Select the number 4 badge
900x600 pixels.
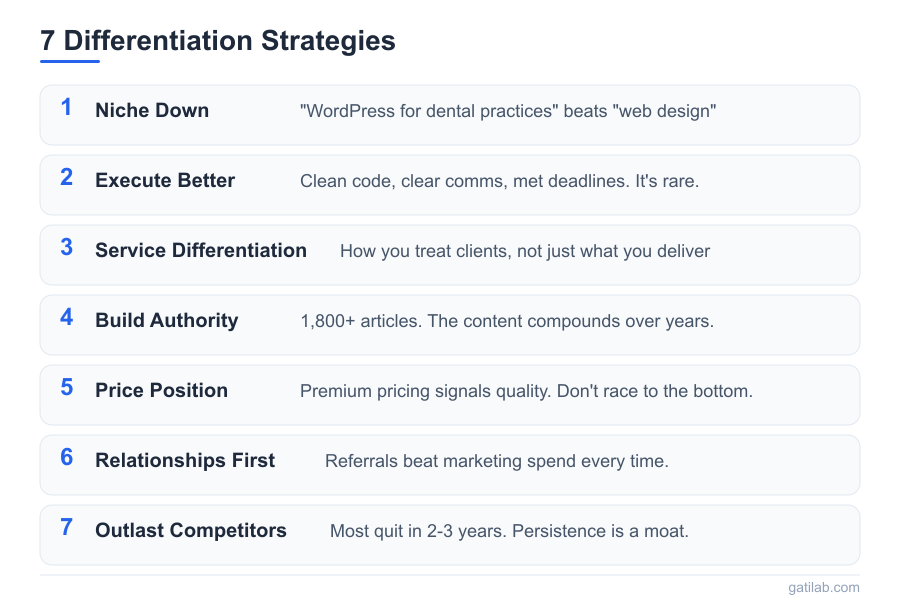tap(66, 318)
